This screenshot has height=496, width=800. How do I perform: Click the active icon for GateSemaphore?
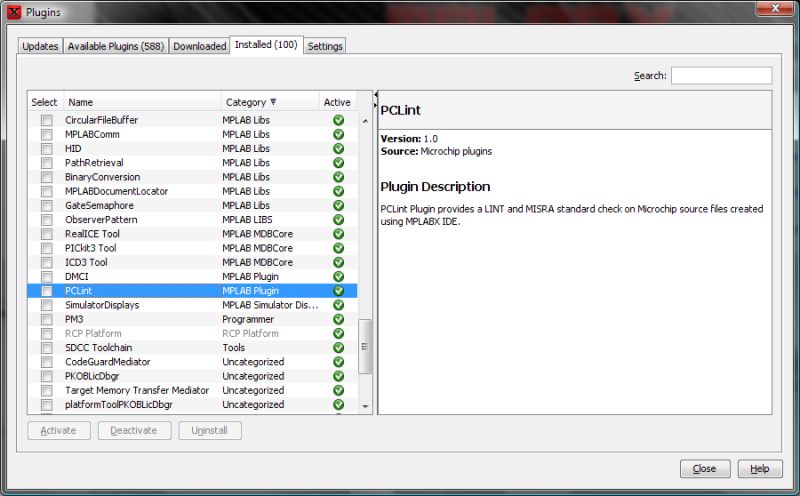[338, 206]
